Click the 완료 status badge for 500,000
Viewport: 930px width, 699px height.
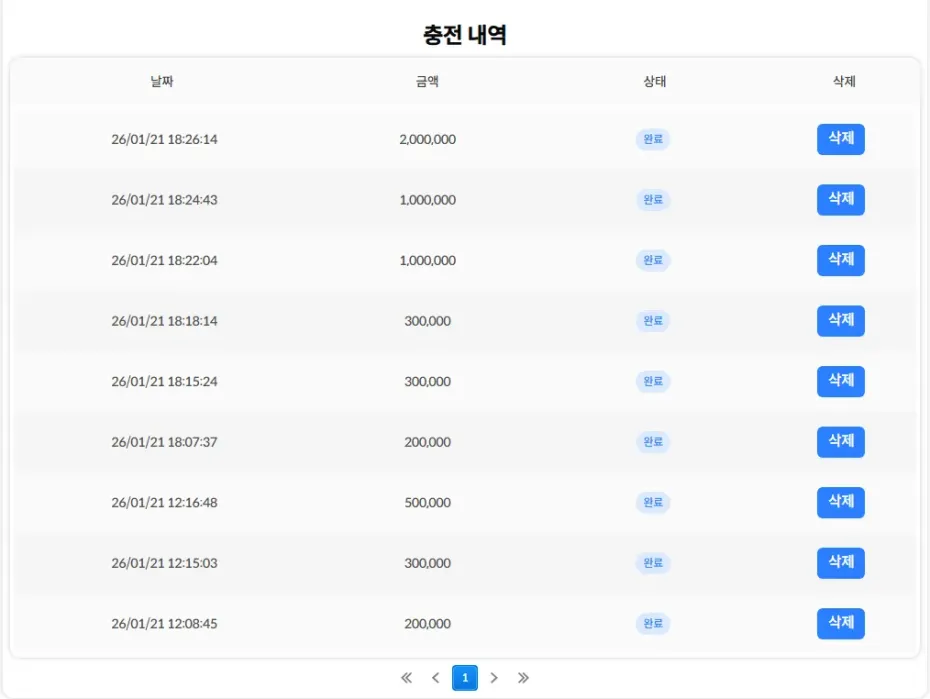653,502
